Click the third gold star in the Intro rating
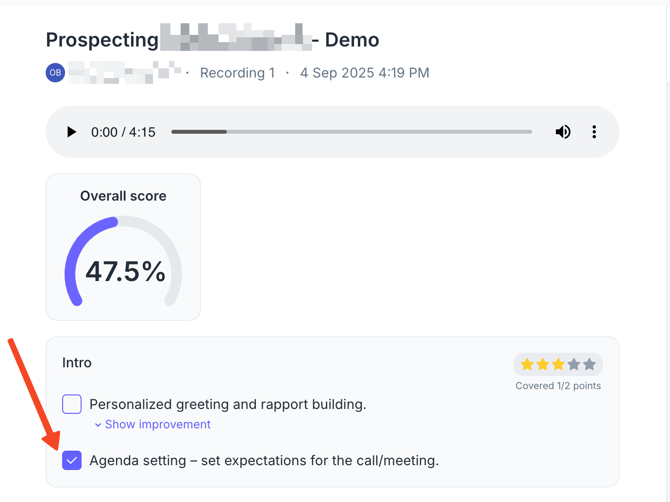 pos(558,364)
